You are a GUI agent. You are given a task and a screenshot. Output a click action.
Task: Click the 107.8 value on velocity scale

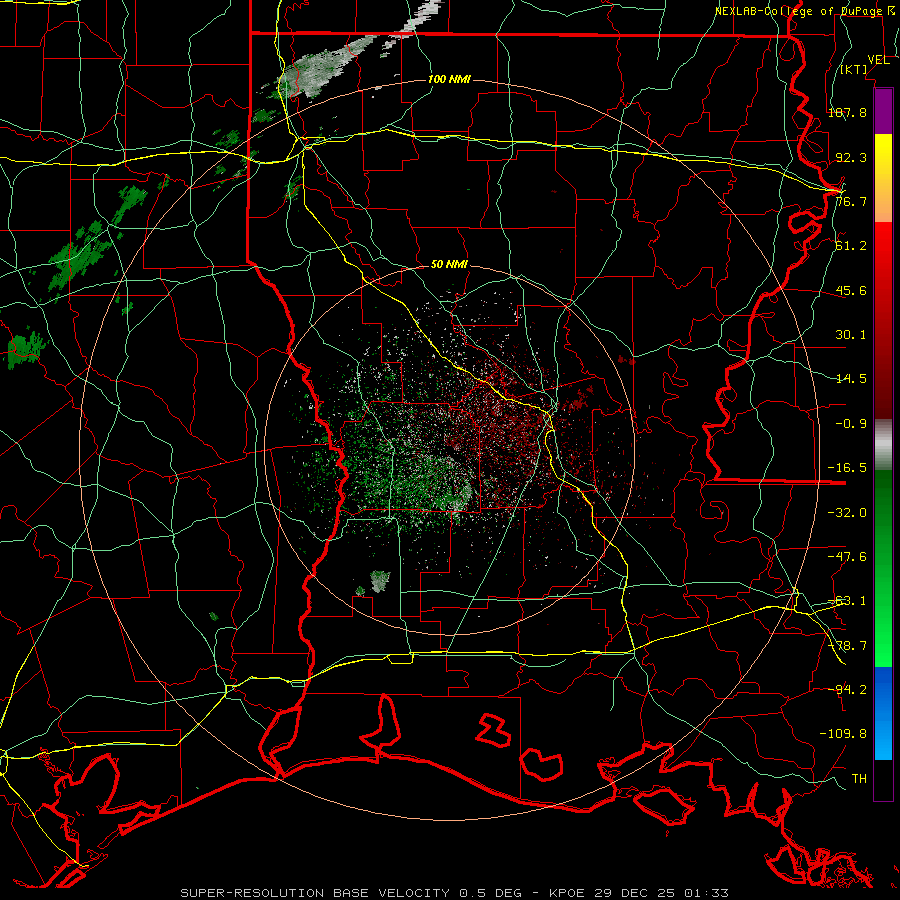click(x=847, y=112)
